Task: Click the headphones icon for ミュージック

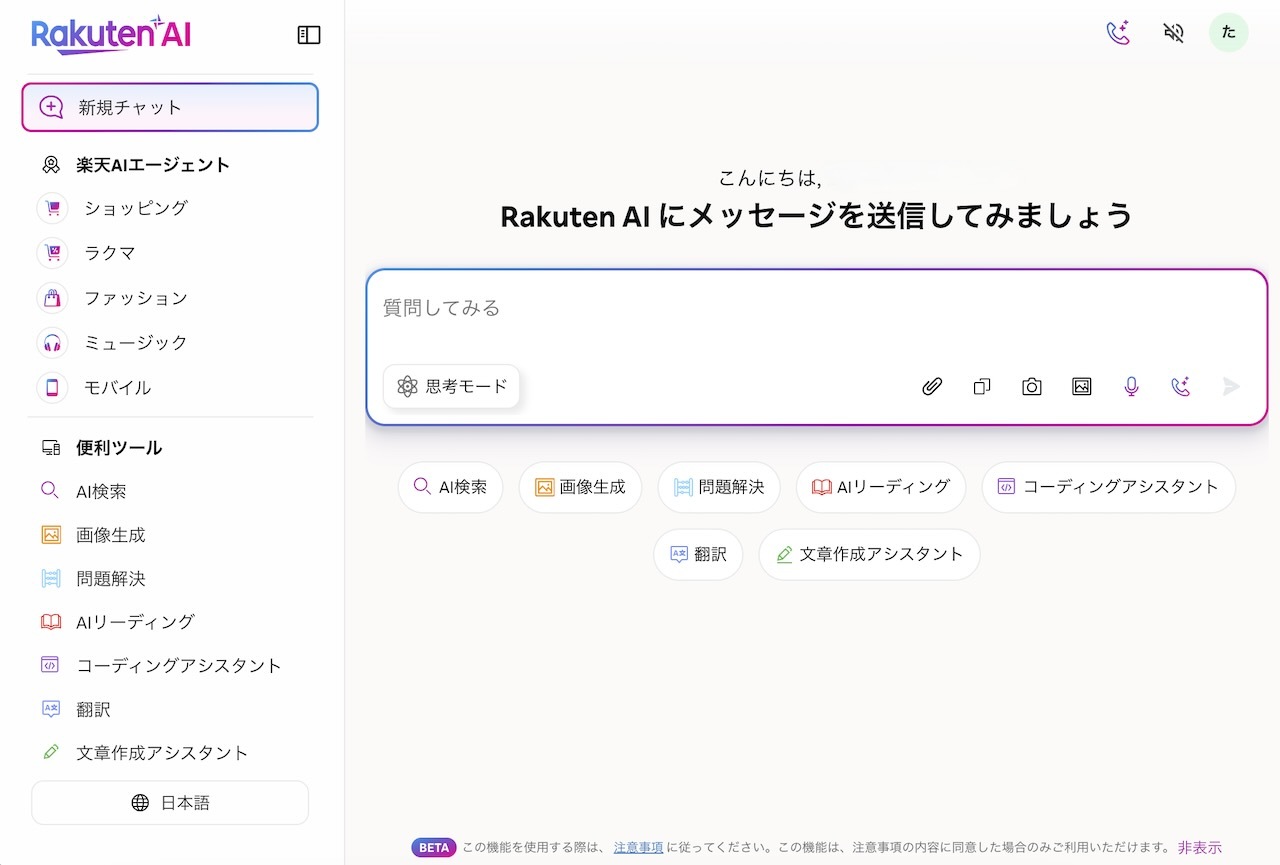Action: point(52,342)
